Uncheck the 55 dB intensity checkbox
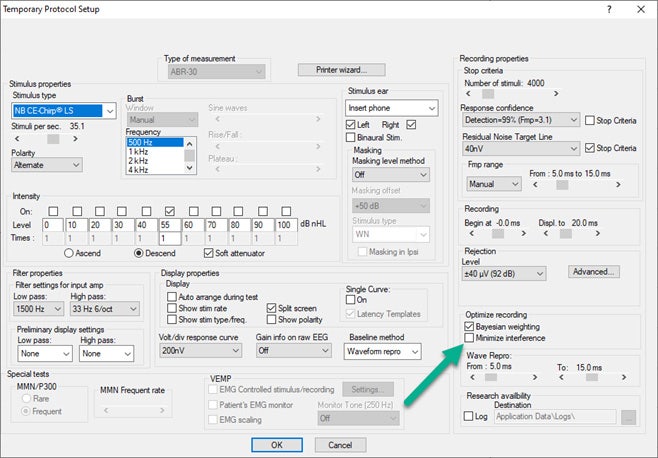Image resolution: width=658 pixels, height=458 pixels. pos(170,211)
